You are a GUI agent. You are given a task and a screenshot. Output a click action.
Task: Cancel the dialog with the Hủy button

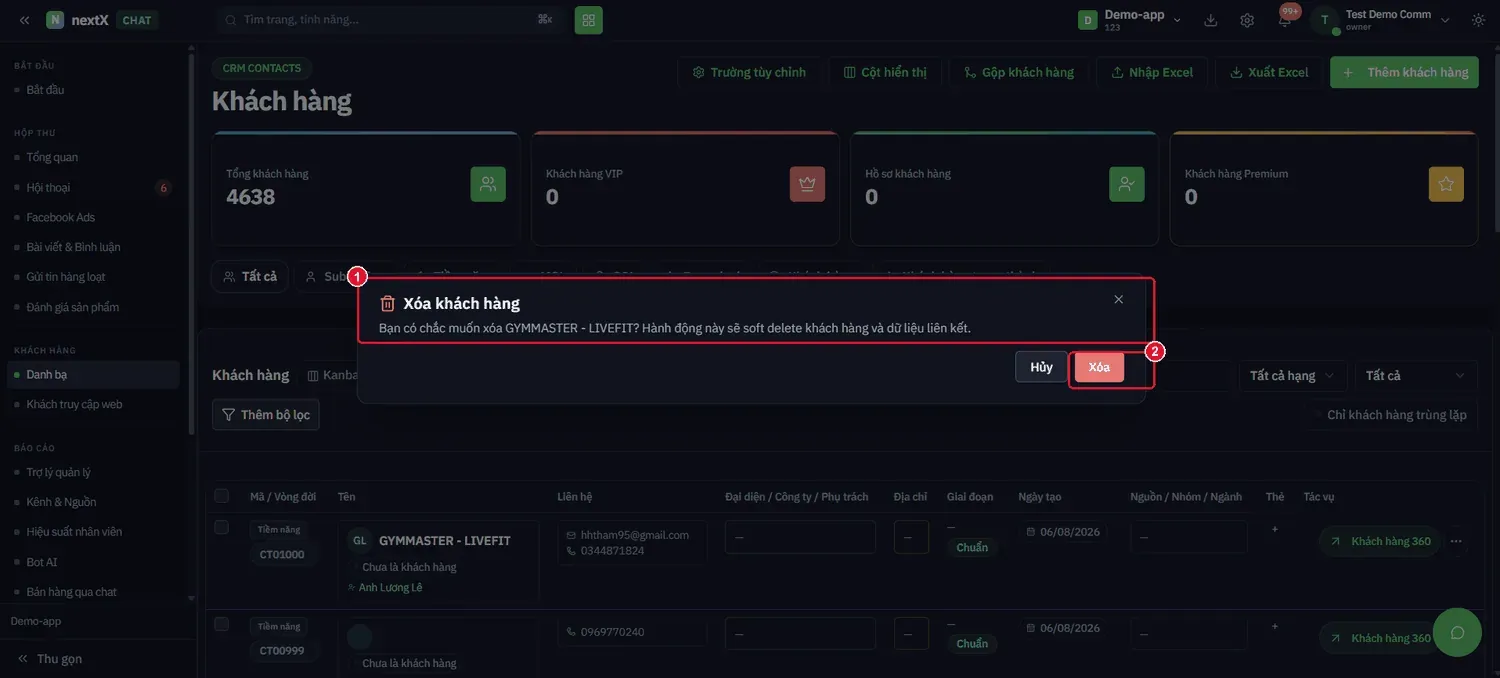pyautogui.click(x=1041, y=367)
